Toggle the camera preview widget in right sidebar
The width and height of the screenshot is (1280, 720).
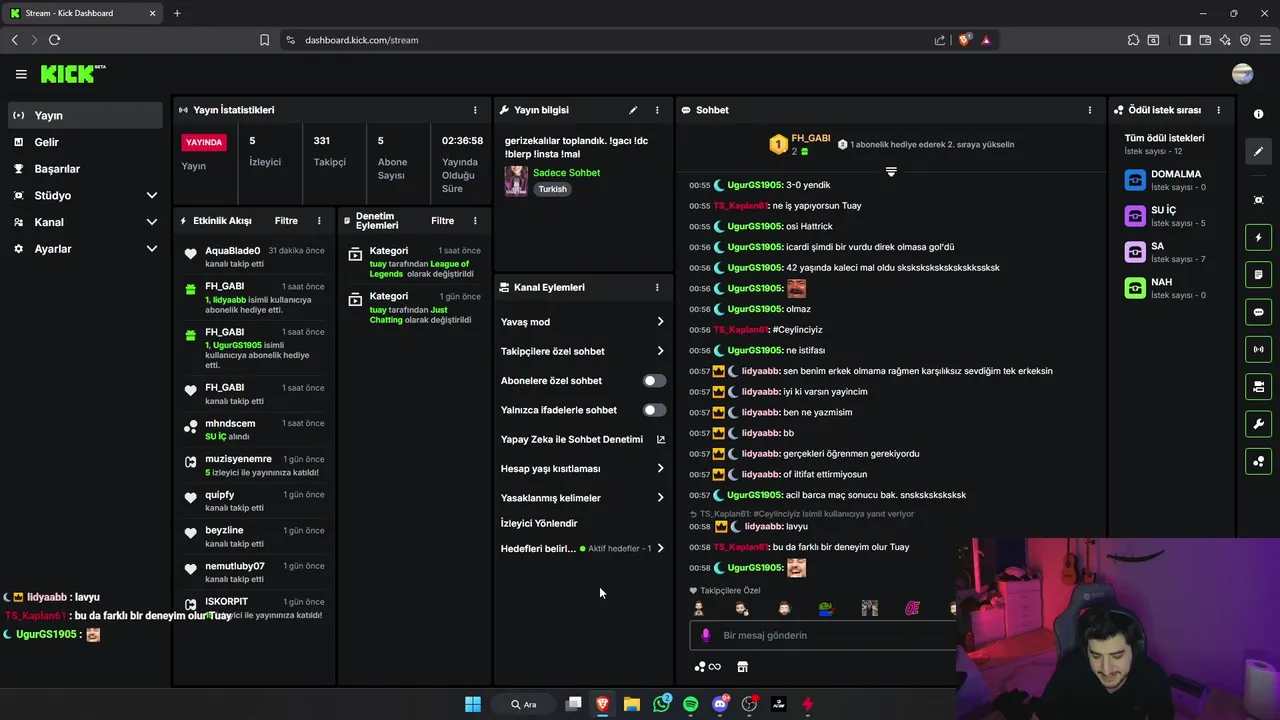pyautogui.click(x=1259, y=387)
